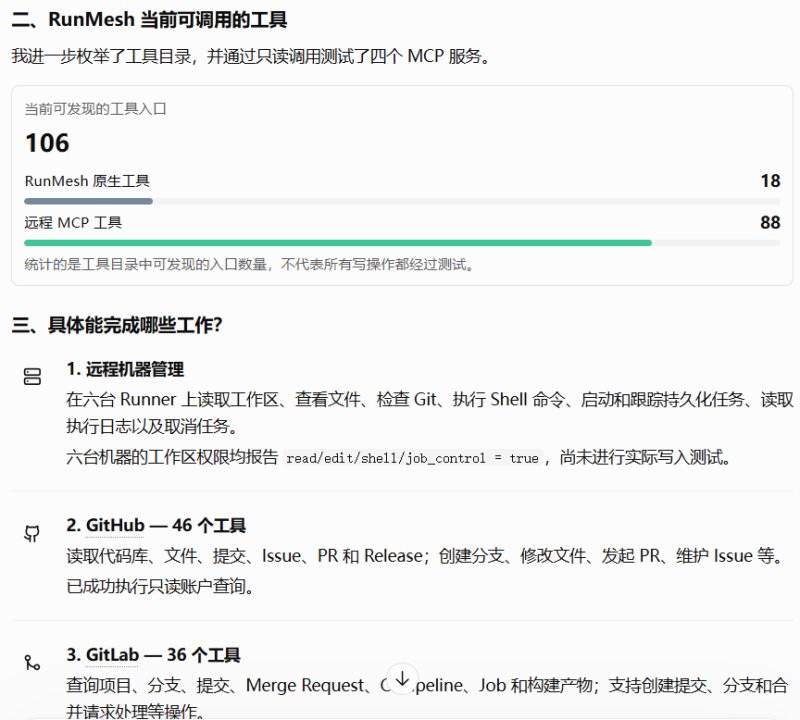Screen dimensions: 800x720
Task: Click the RunMesh 原生工具 label
Action: (x=87, y=181)
